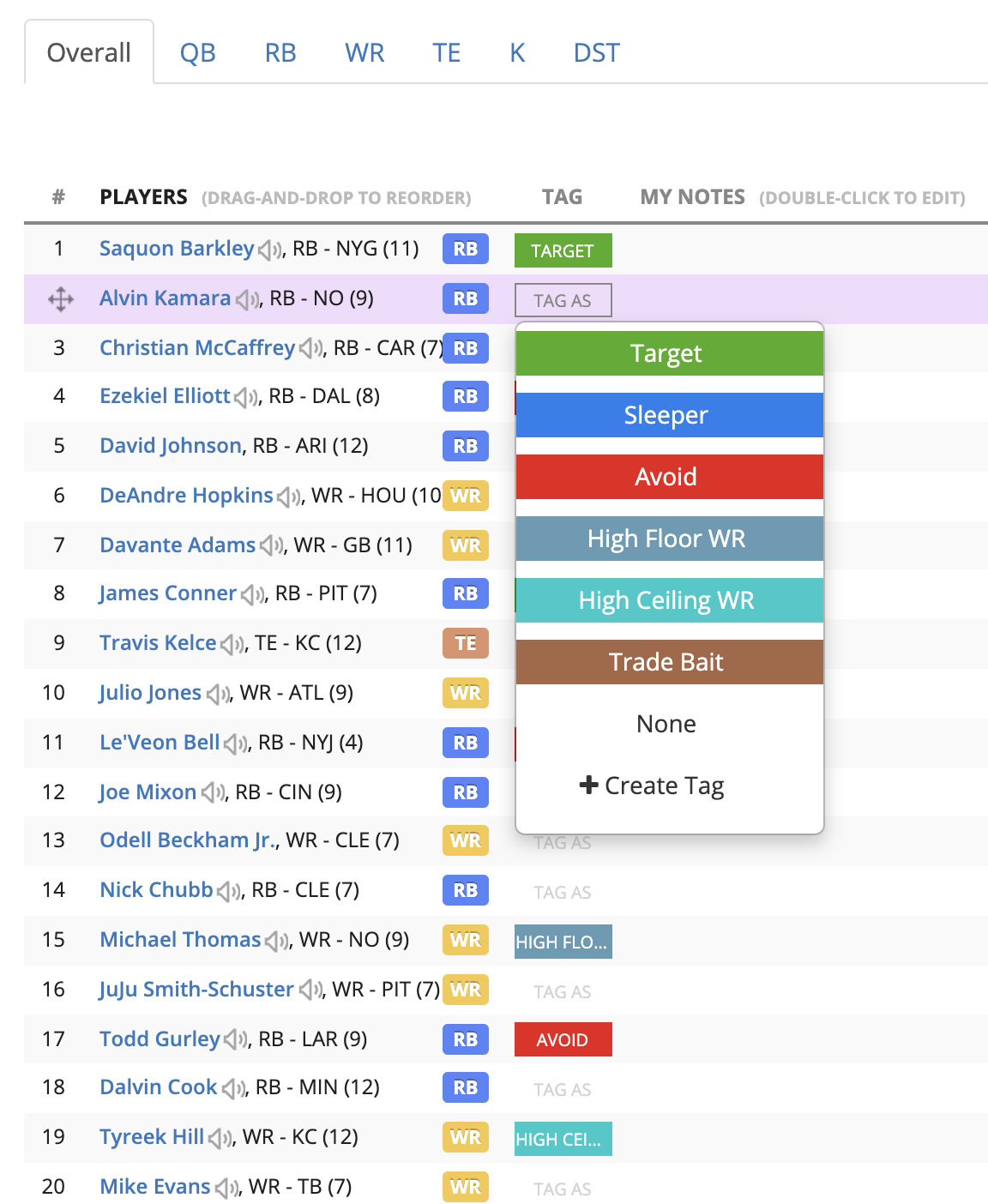
Task: Choose the red Avoid tag option
Action: (x=670, y=477)
